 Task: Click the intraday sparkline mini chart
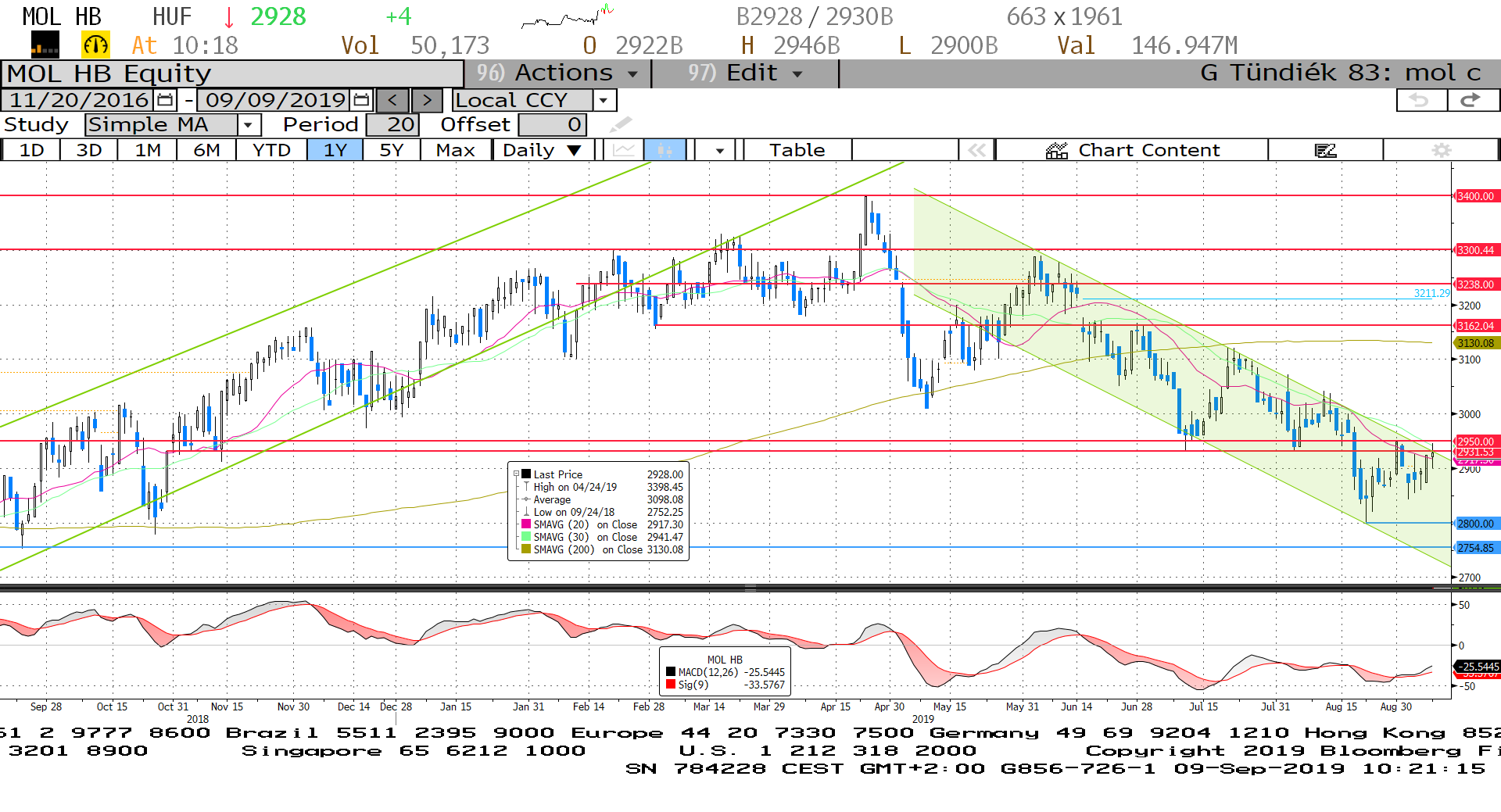[x=568, y=16]
